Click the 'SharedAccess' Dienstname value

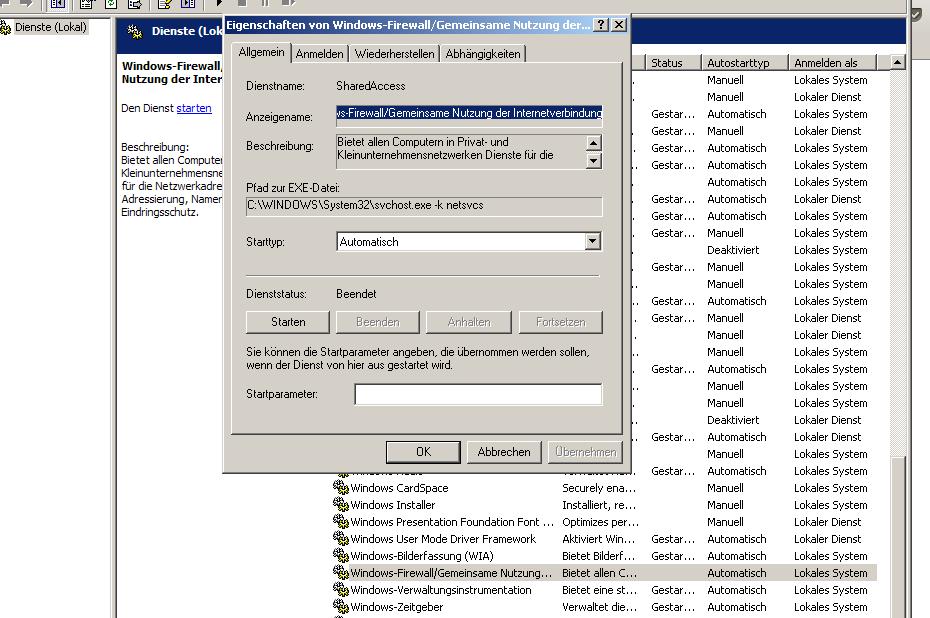[371, 86]
